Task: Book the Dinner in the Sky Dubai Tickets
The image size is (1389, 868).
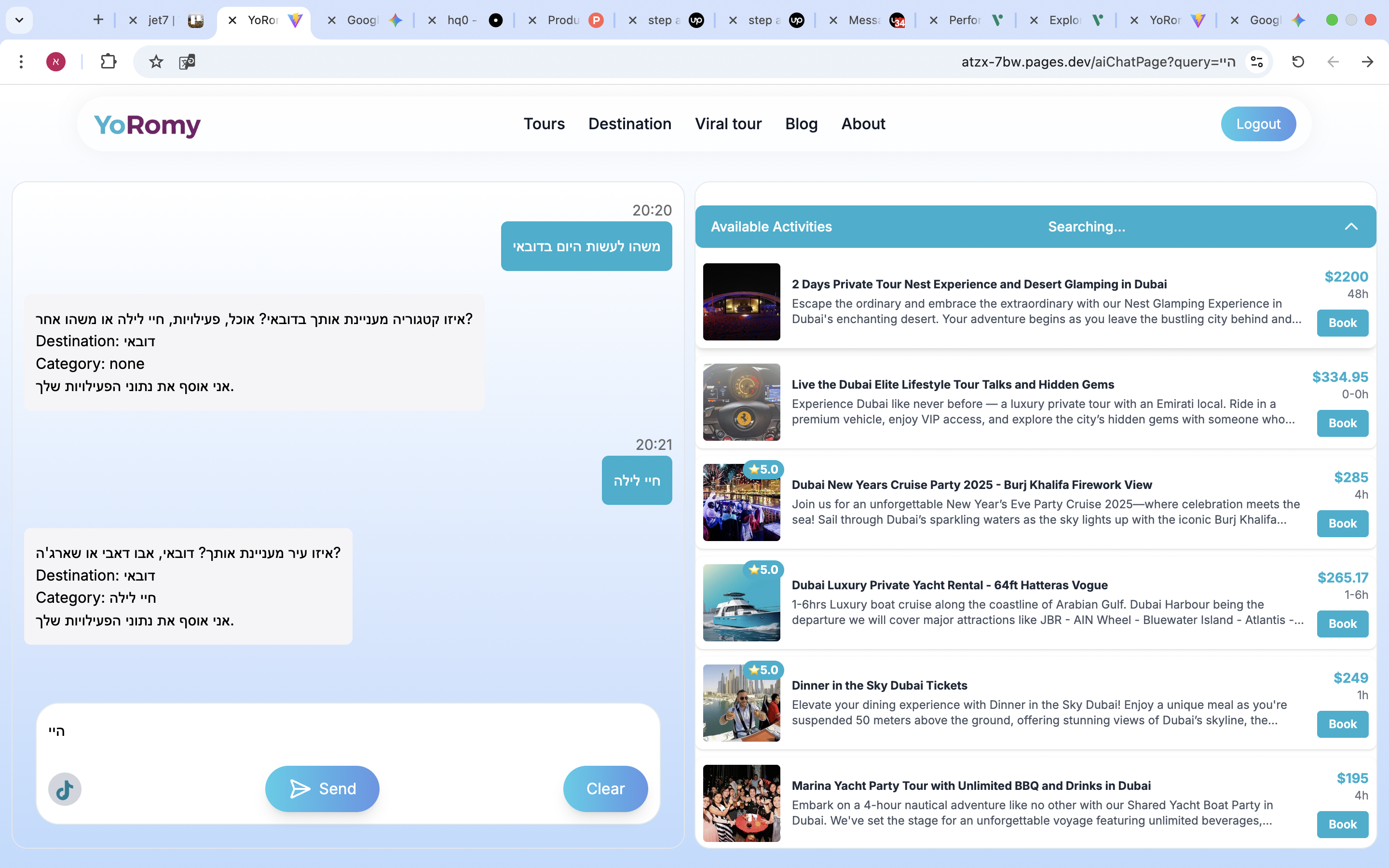Action: [x=1342, y=724]
